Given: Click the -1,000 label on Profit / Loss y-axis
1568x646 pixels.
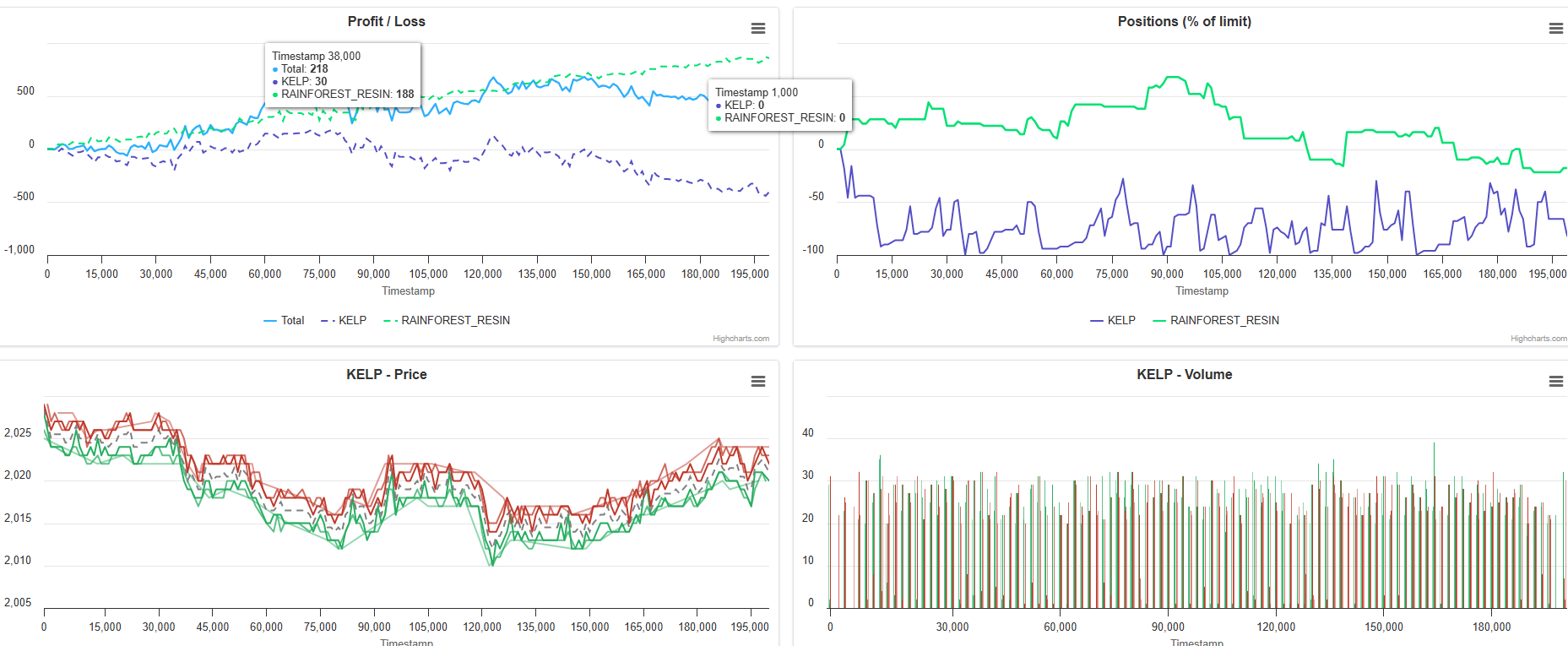Looking at the screenshot, I should pyautogui.click(x=19, y=250).
